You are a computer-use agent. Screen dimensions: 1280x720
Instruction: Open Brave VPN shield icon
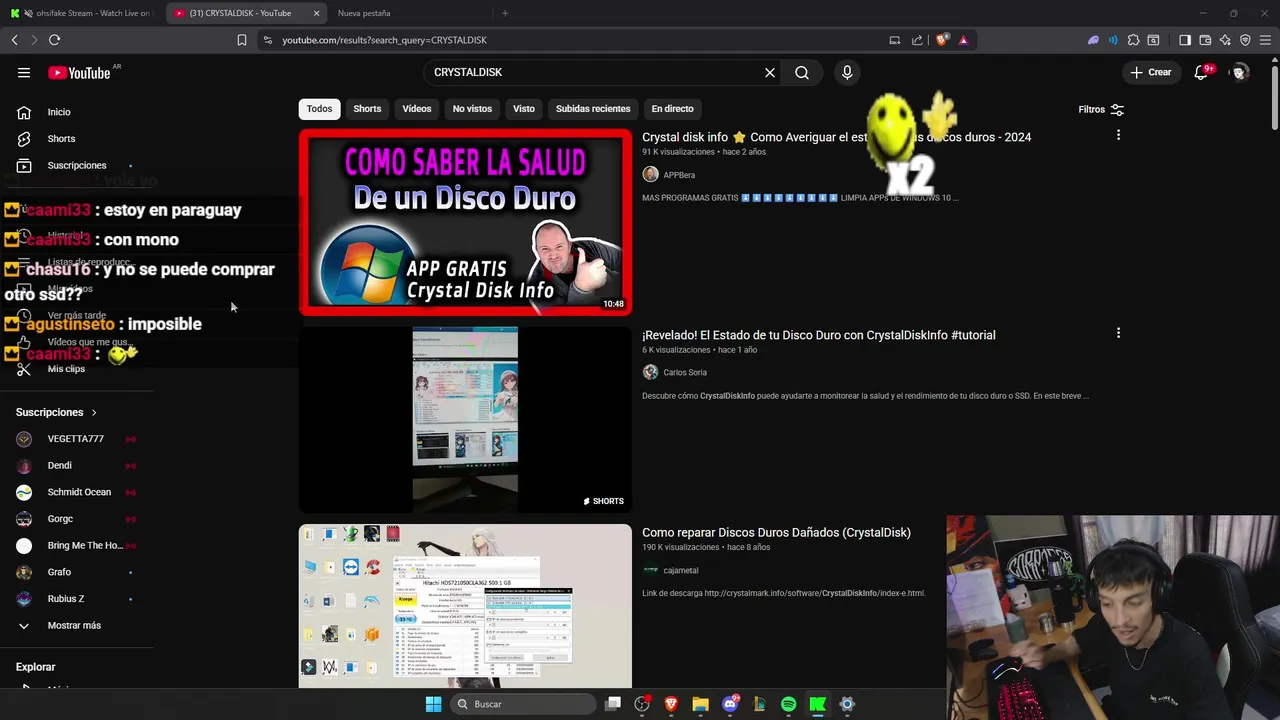(1245, 40)
